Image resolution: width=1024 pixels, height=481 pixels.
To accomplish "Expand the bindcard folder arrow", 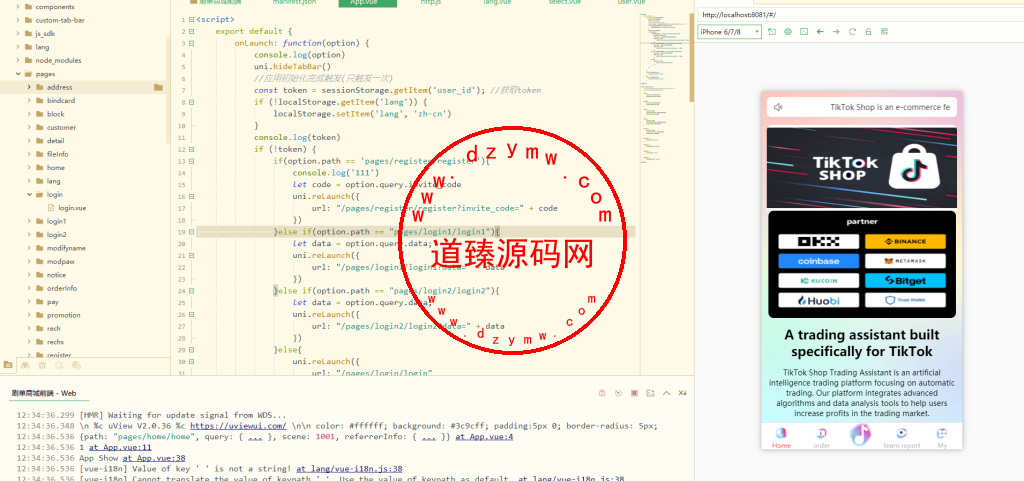I will pyautogui.click(x=29, y=101).
